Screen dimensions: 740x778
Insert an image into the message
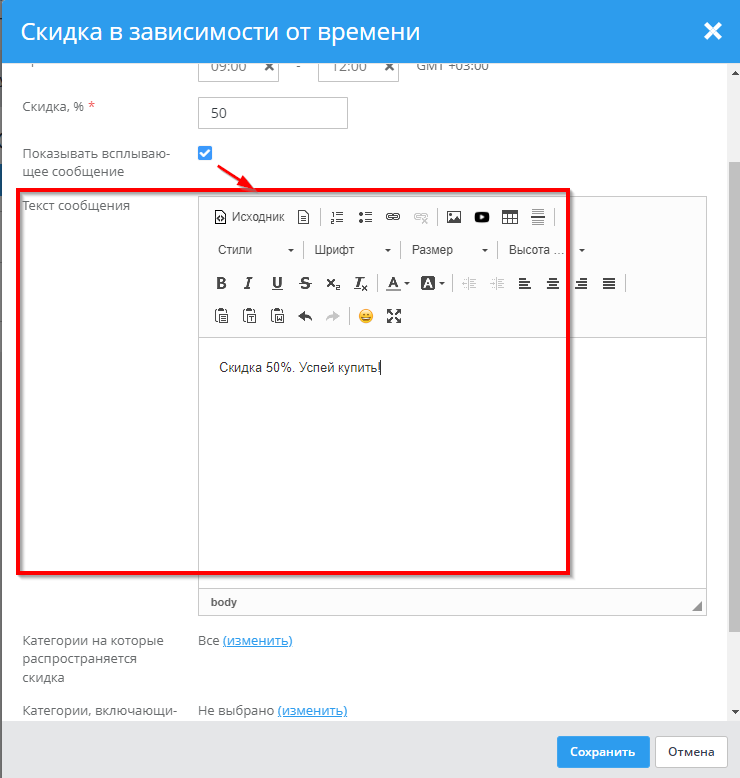coord(454,217)
